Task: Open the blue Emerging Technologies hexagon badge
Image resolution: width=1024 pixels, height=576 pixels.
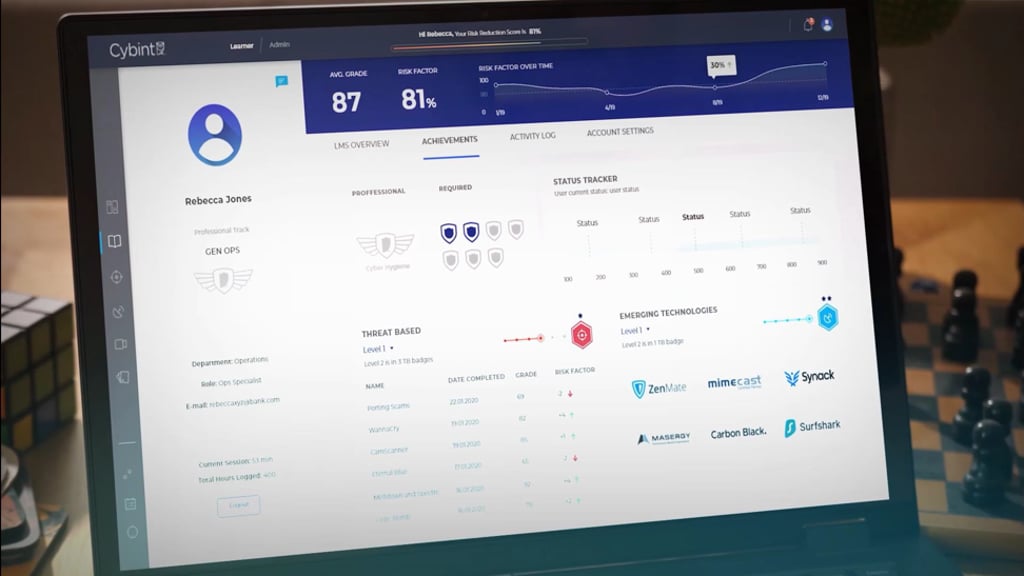Action: pos(830,316)
